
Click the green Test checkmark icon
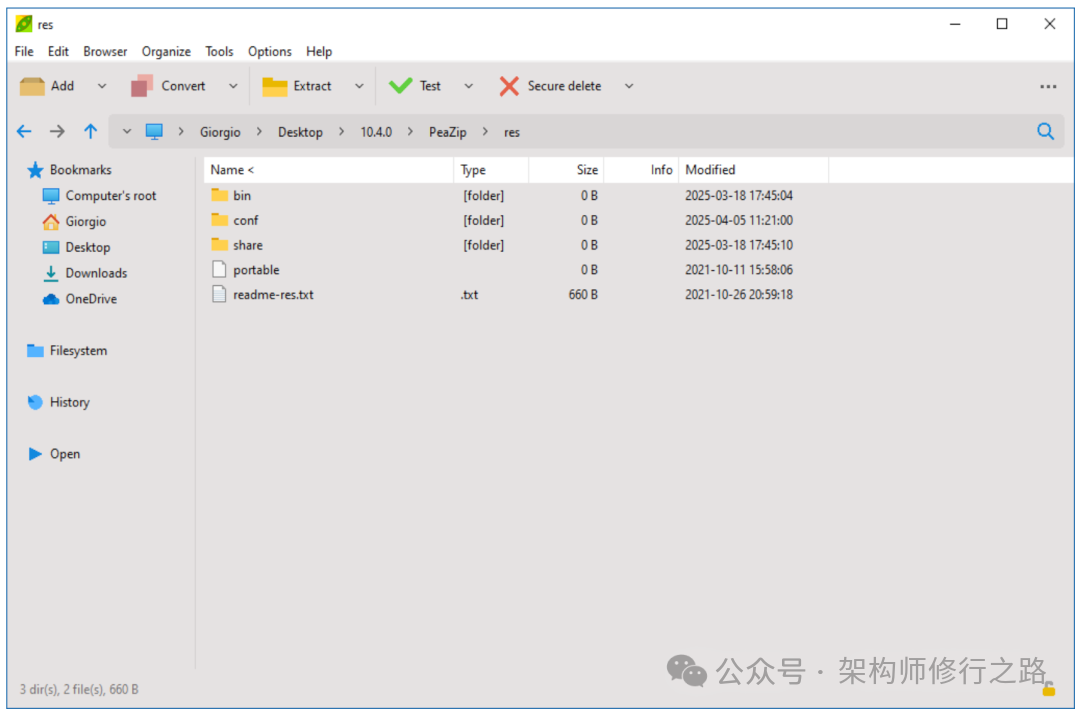point(400,86)
